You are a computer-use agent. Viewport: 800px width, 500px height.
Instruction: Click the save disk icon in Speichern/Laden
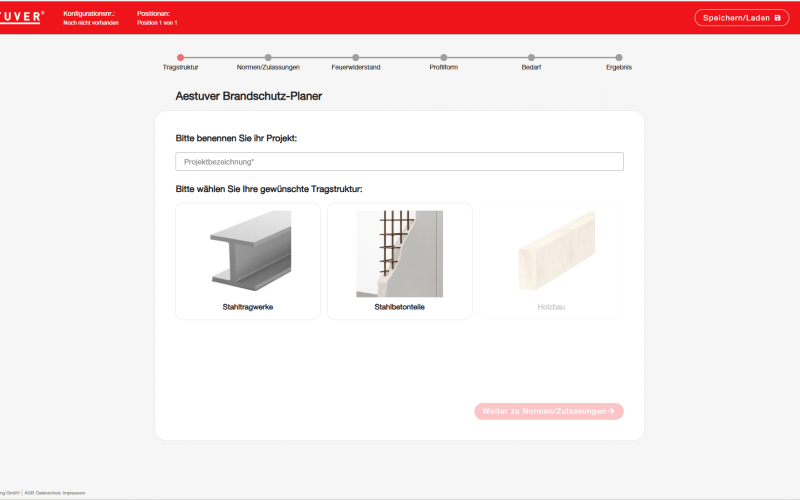click(x=778, y=18)
